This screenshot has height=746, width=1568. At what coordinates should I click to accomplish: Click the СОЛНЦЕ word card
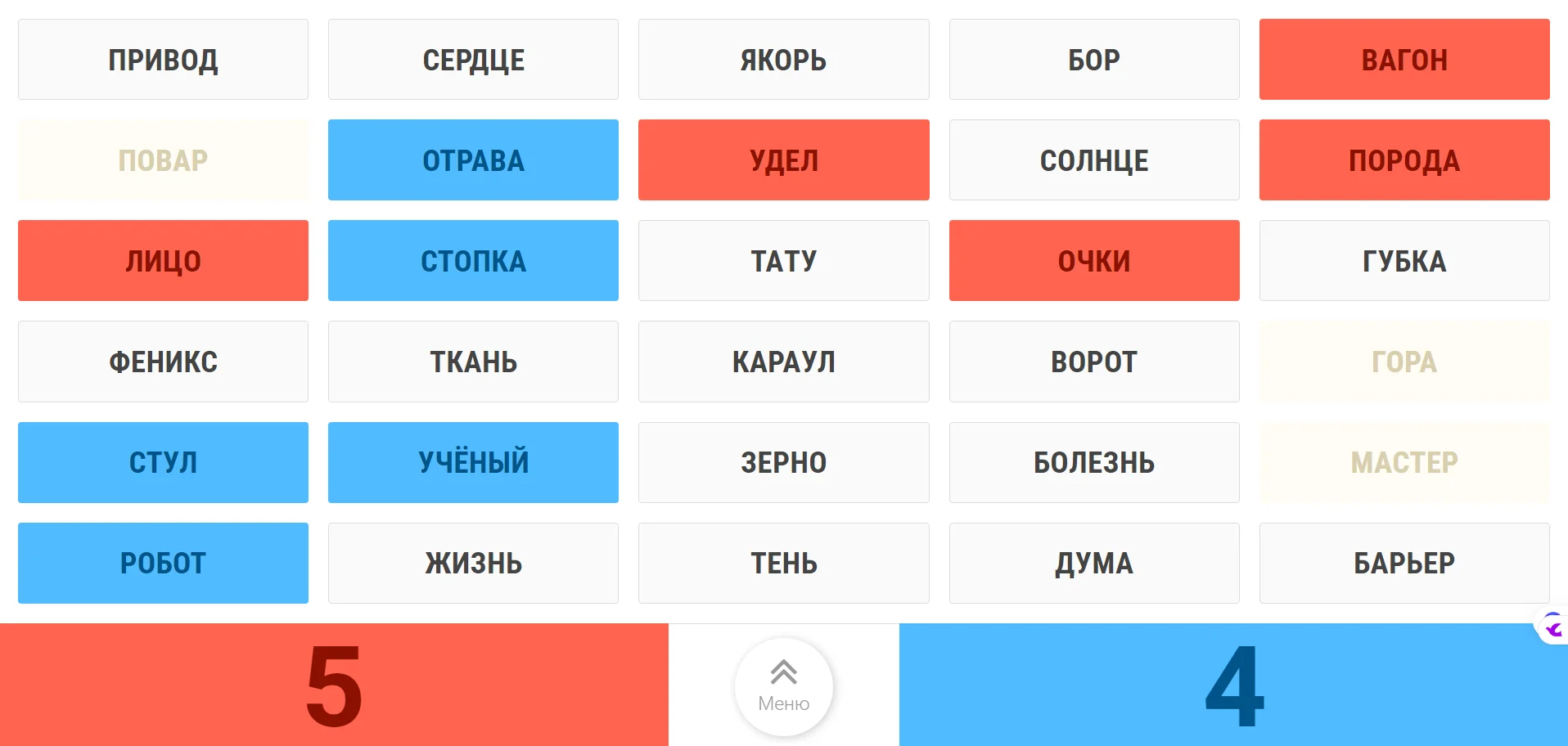[1093, 160]
